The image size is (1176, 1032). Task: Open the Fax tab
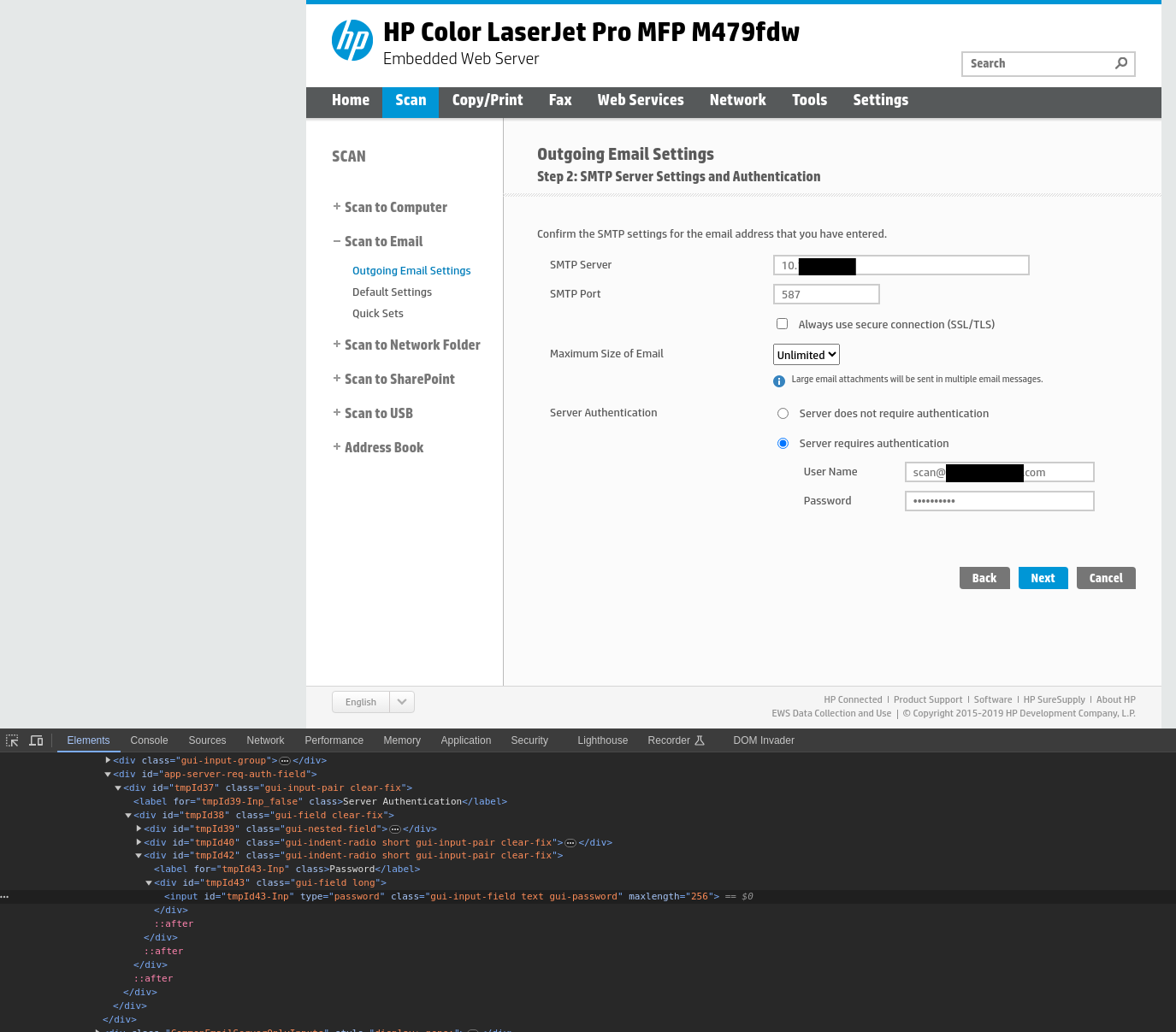click(x=560, y=100)
